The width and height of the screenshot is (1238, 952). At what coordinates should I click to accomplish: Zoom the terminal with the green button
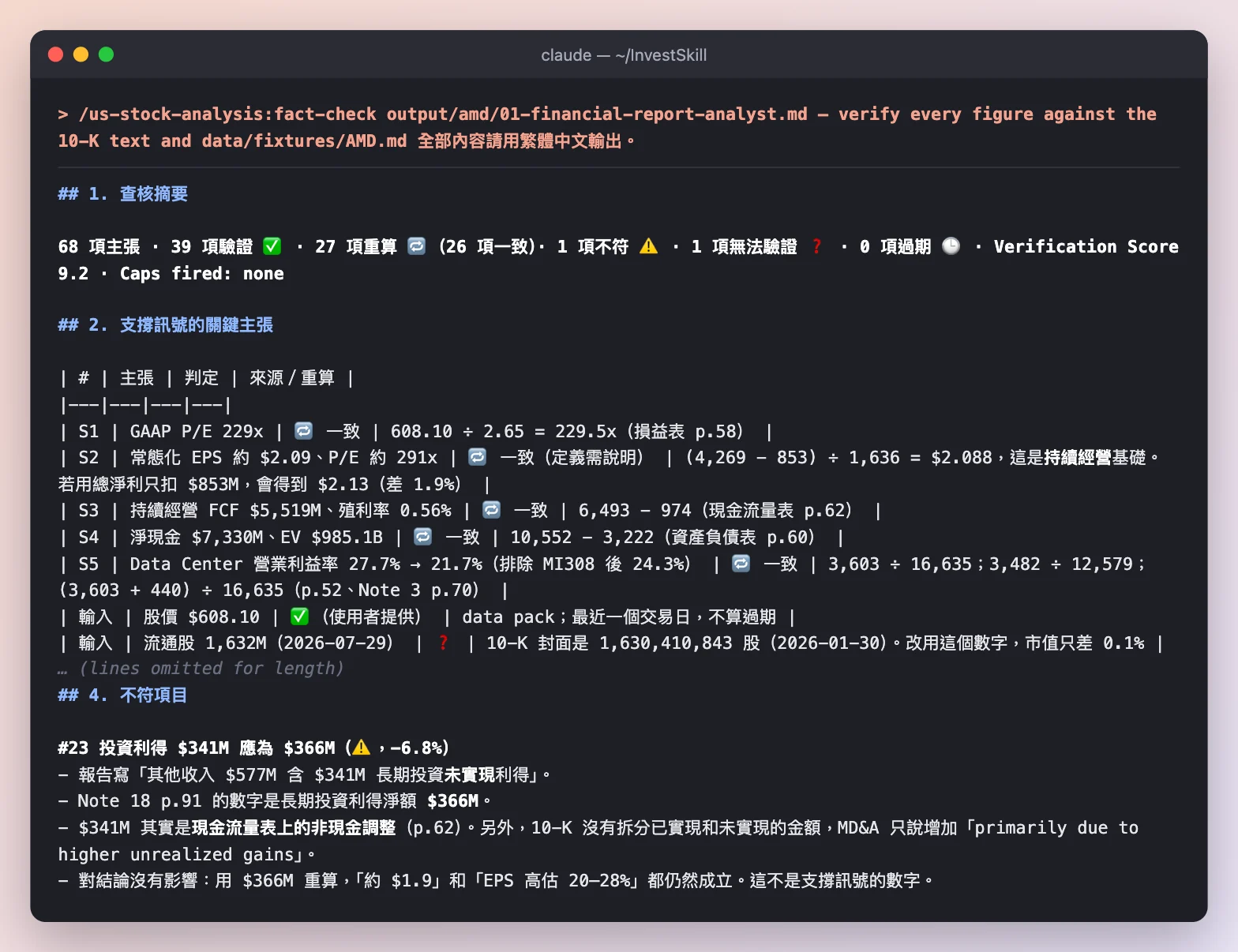pos(106,54)
